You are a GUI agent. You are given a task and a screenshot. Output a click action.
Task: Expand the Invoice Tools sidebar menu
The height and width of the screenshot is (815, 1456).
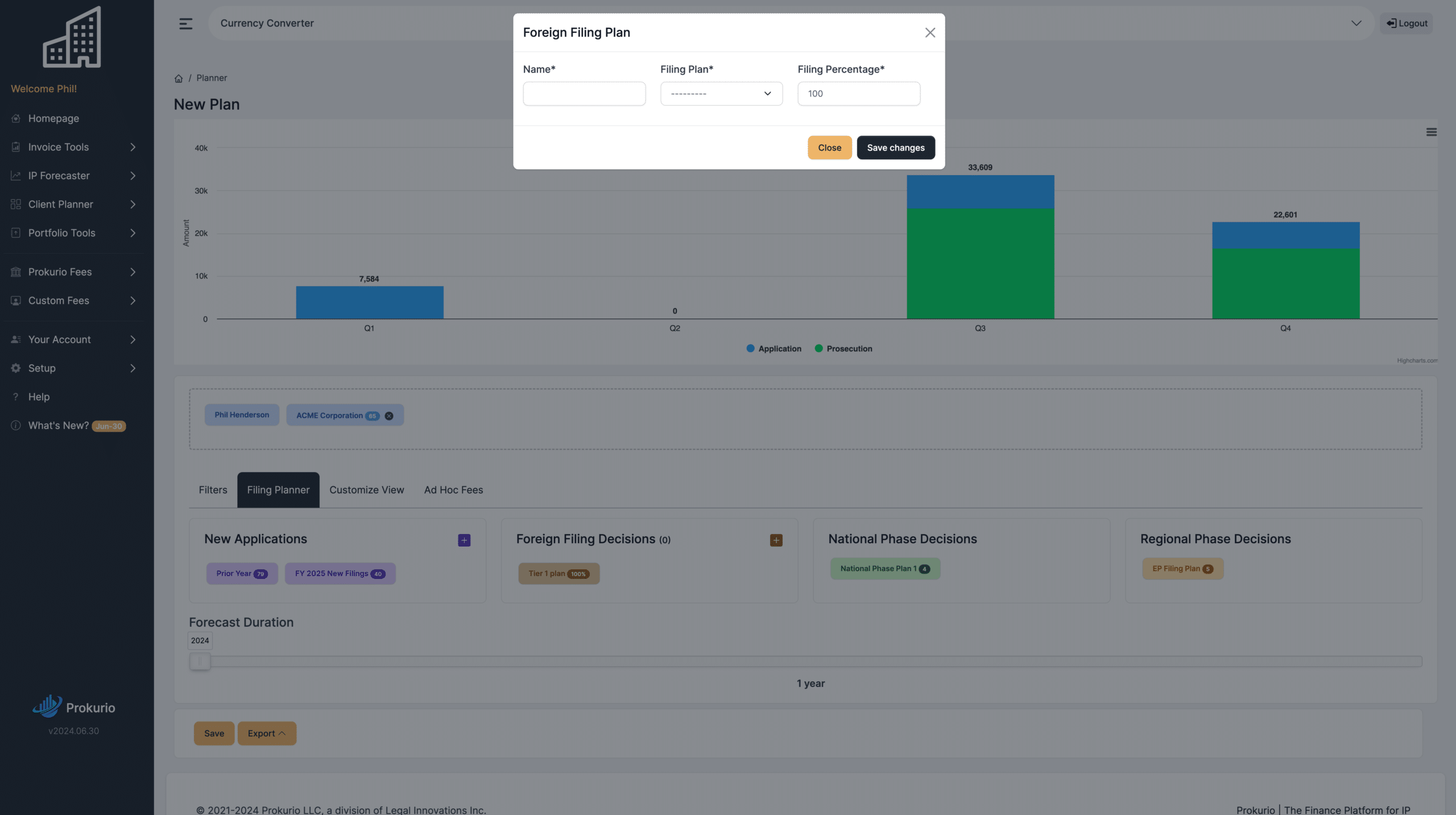(x=74, y=147)
